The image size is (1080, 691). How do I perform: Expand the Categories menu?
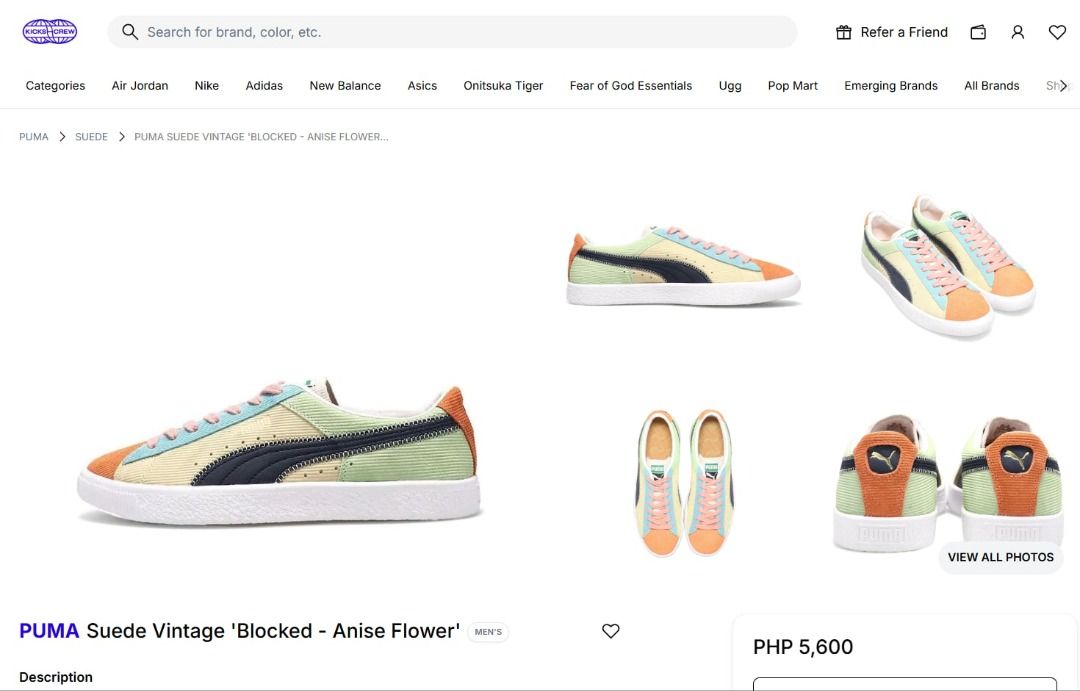click(54, 85)
